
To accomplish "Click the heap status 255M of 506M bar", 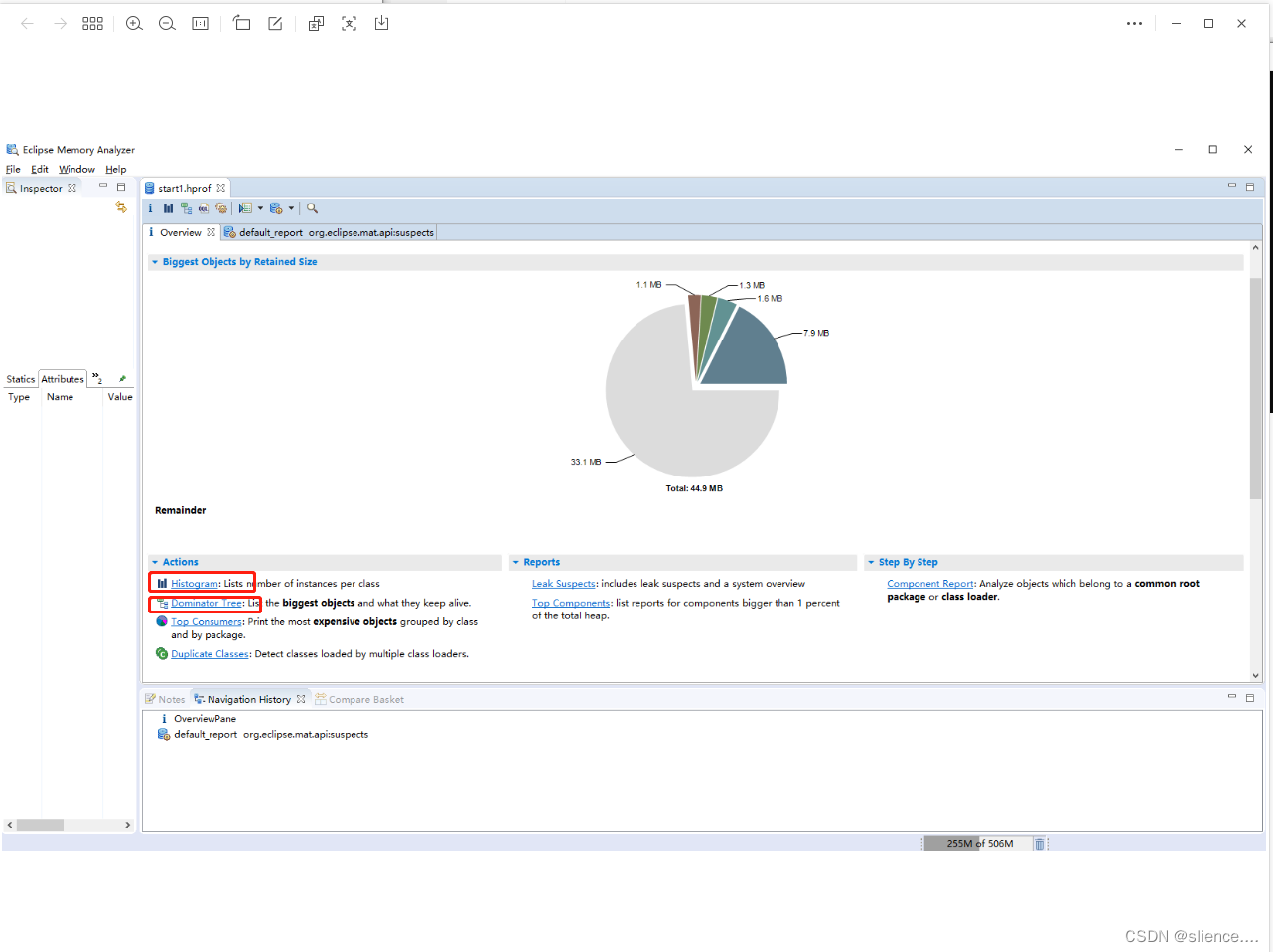I will (980, 844).
